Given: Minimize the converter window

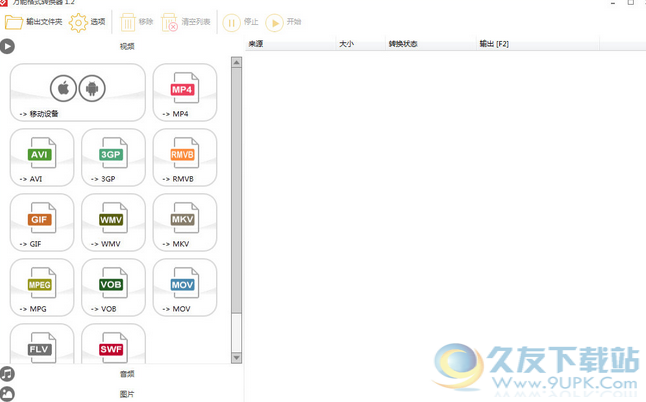Looking at the screenshot, I should [x=613, y=2].
